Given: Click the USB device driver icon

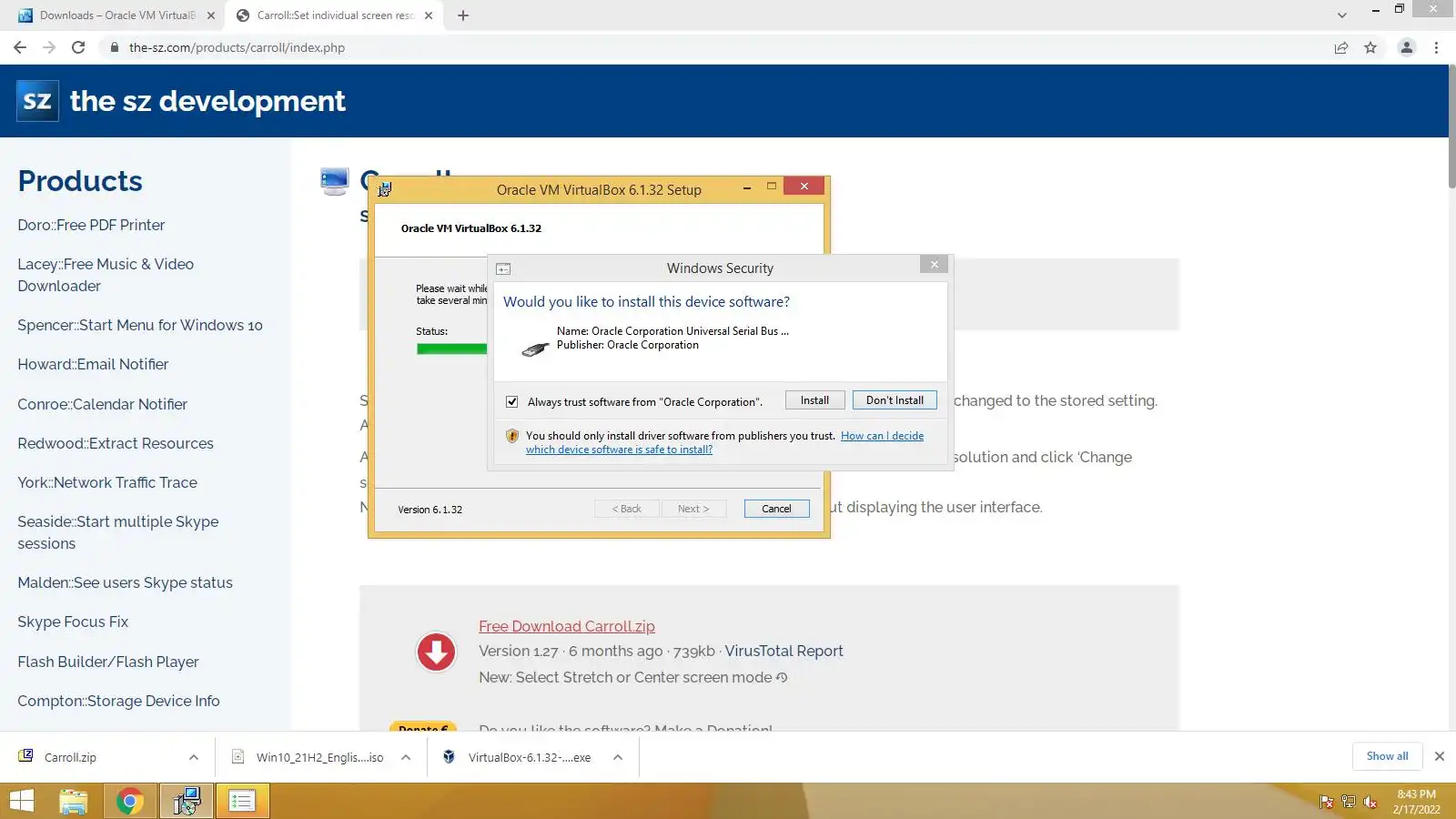Looking at the screenshot, I should [535, 349].
